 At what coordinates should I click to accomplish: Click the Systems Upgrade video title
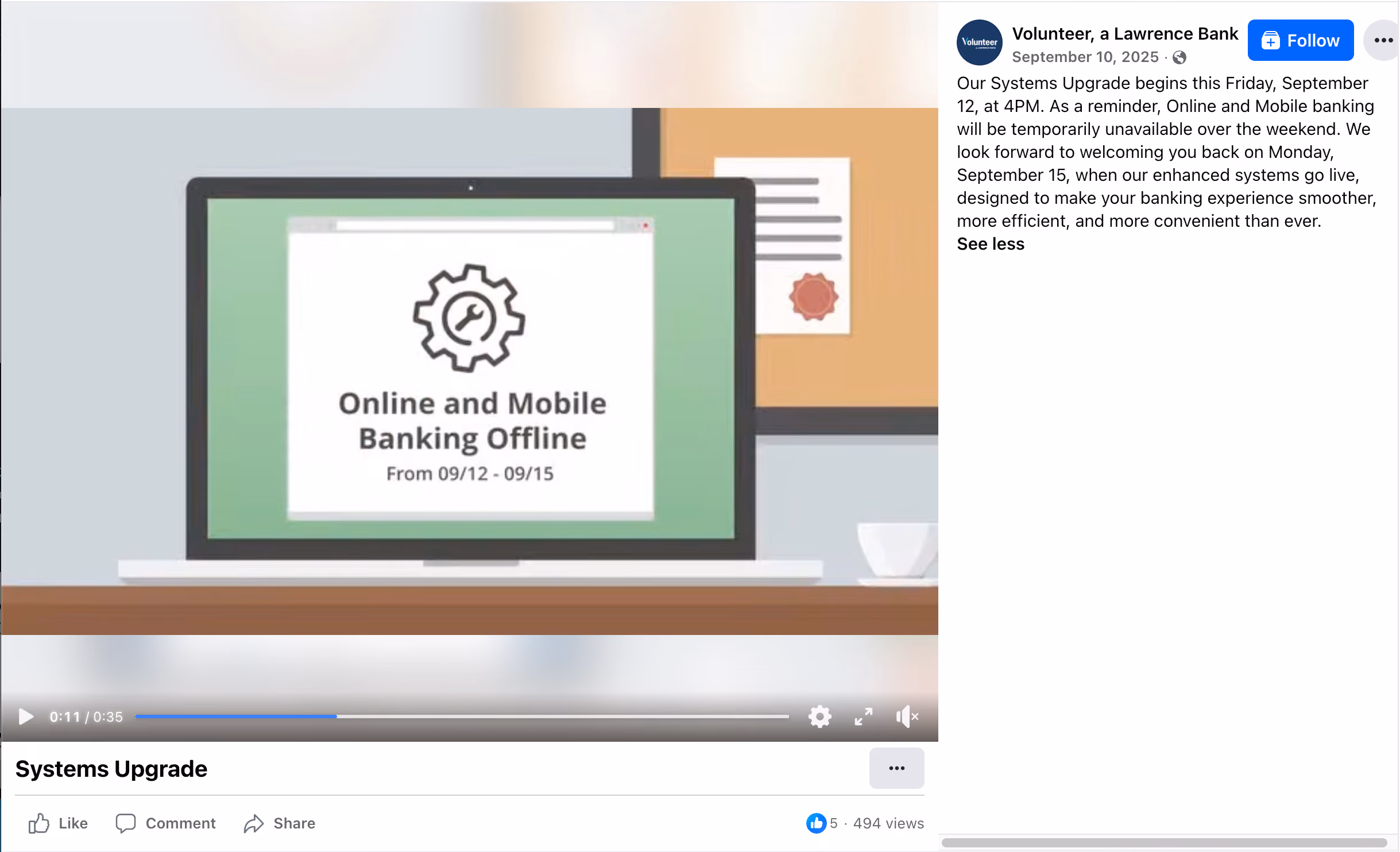(x=111, y=769)
